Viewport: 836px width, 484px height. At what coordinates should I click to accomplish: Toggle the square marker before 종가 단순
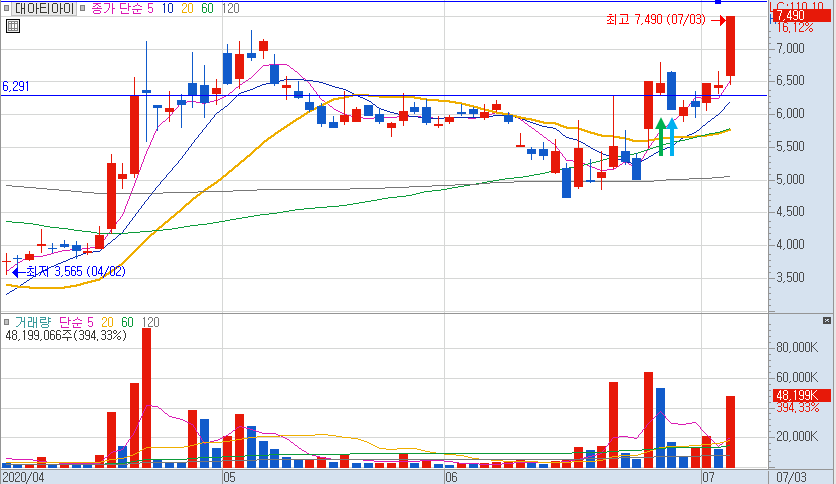83,8
